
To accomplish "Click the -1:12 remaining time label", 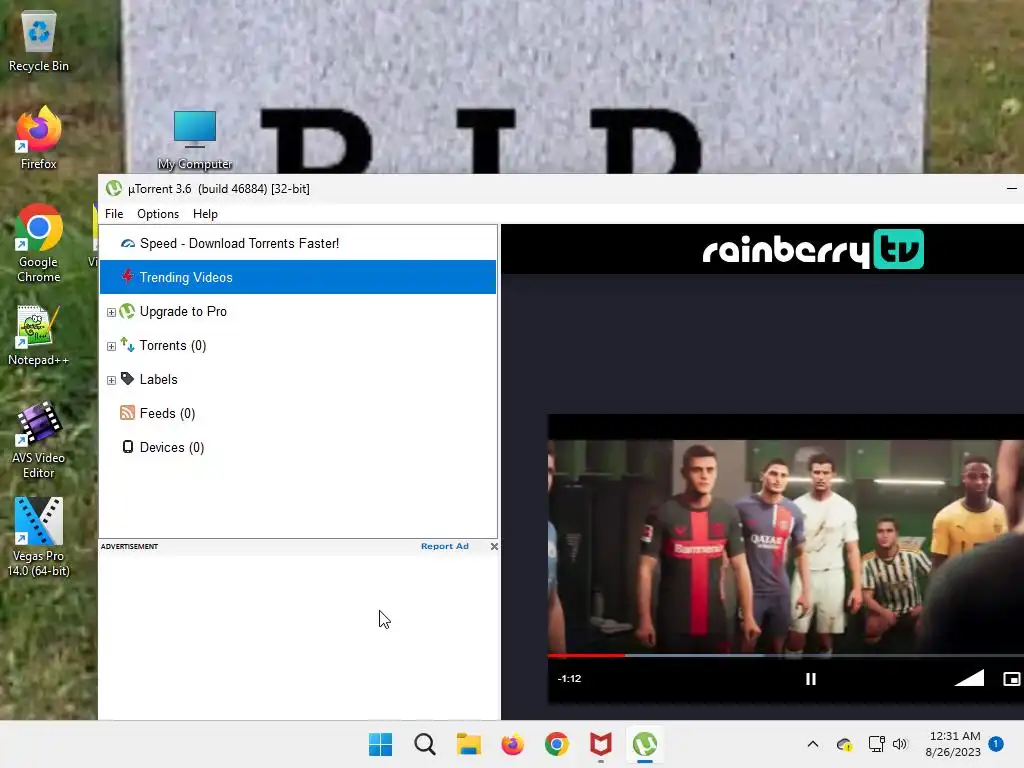I will pyautogui.click(x=569, y=679).
